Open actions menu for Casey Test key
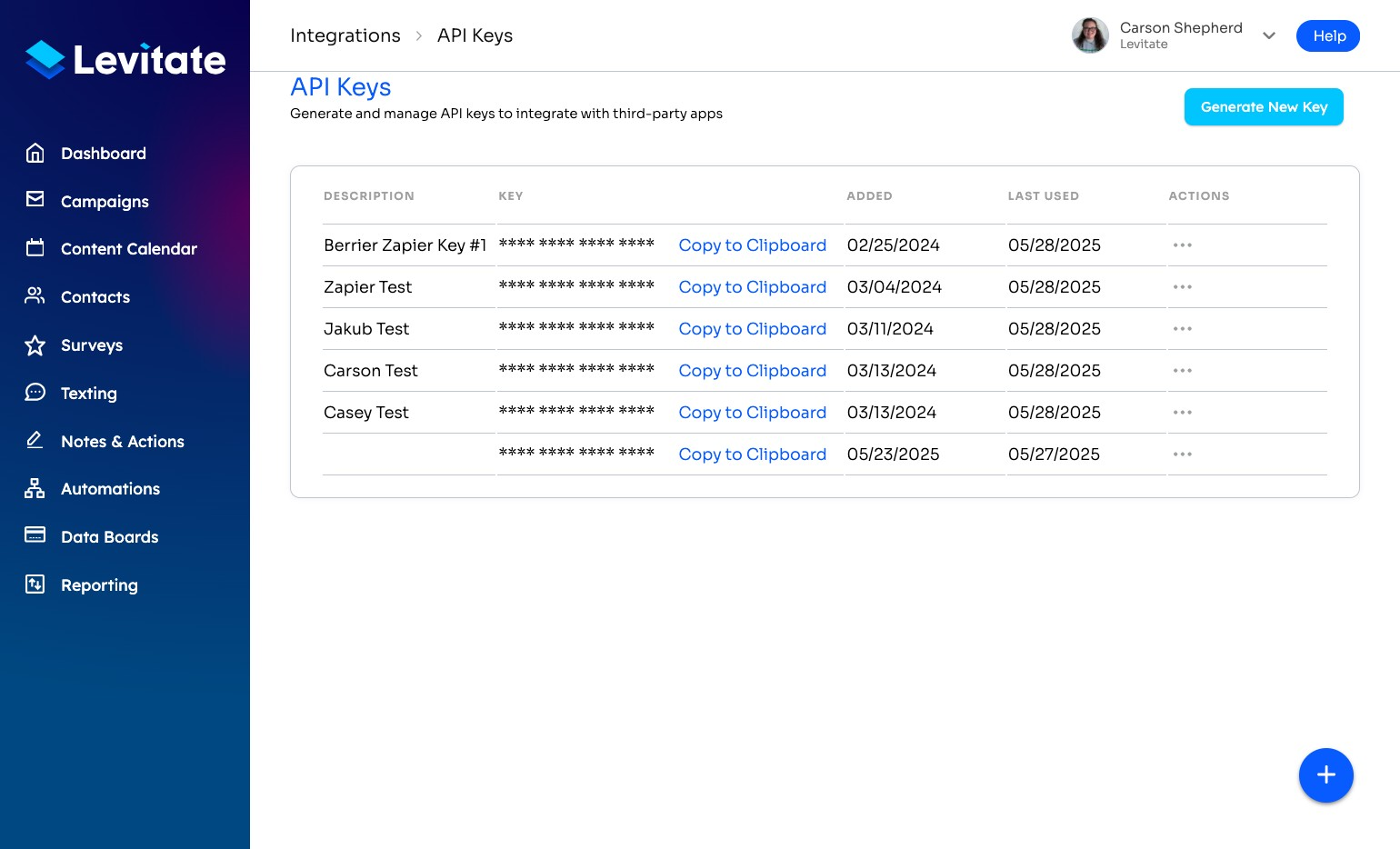 (1182, 413)
